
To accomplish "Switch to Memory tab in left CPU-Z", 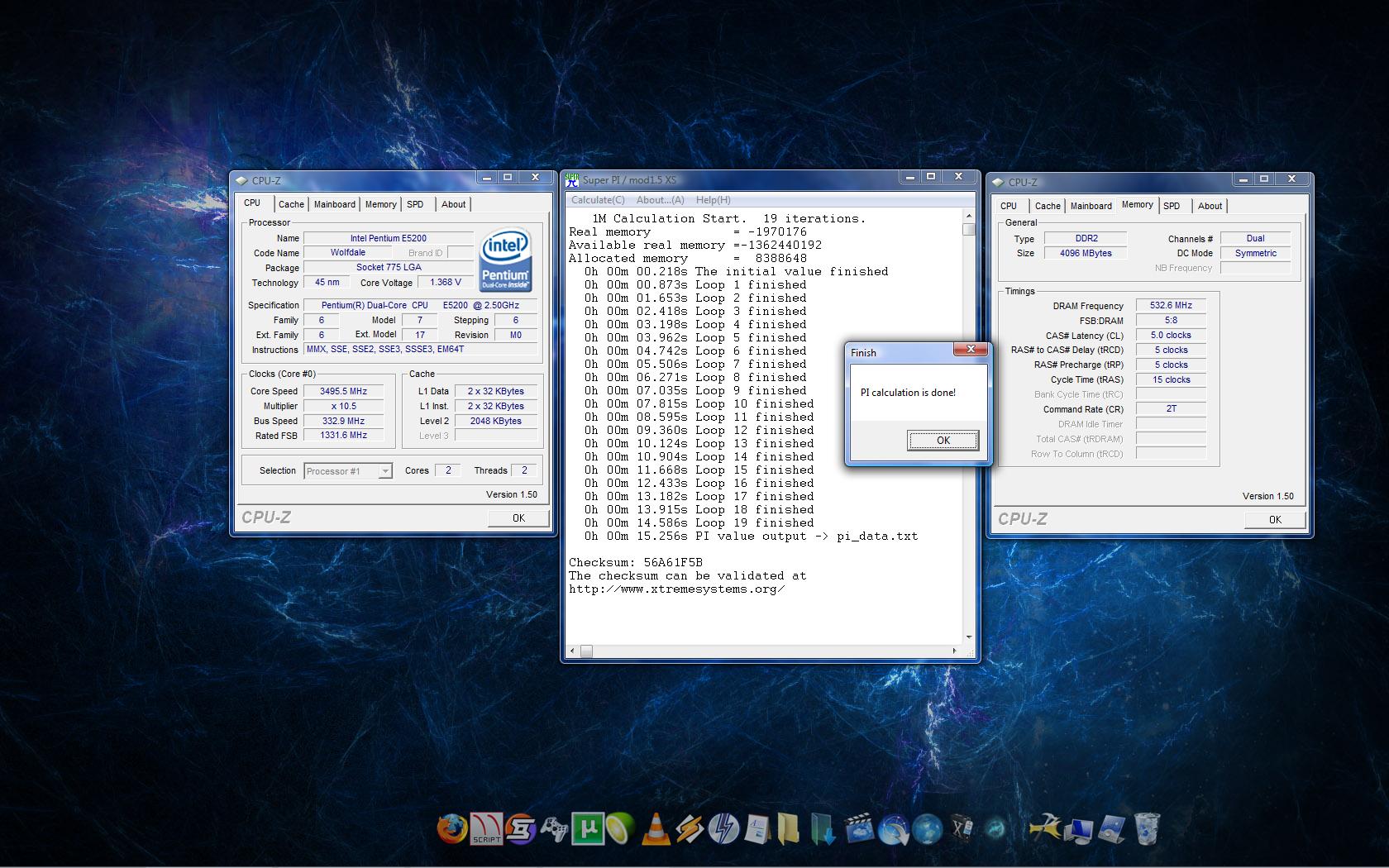I will 380,204.
